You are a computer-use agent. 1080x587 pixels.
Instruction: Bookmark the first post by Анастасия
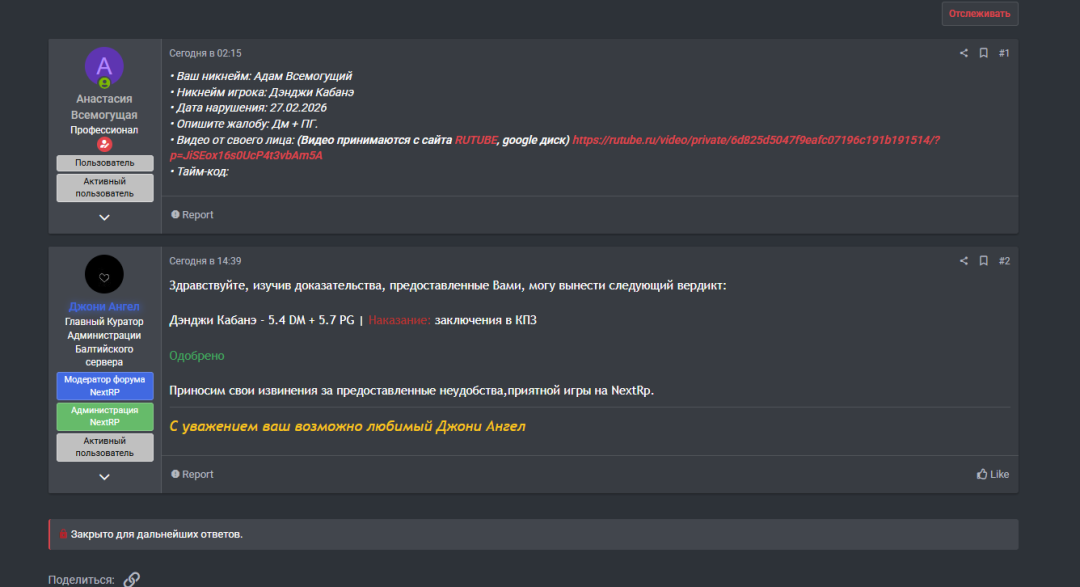coord(983,53)
